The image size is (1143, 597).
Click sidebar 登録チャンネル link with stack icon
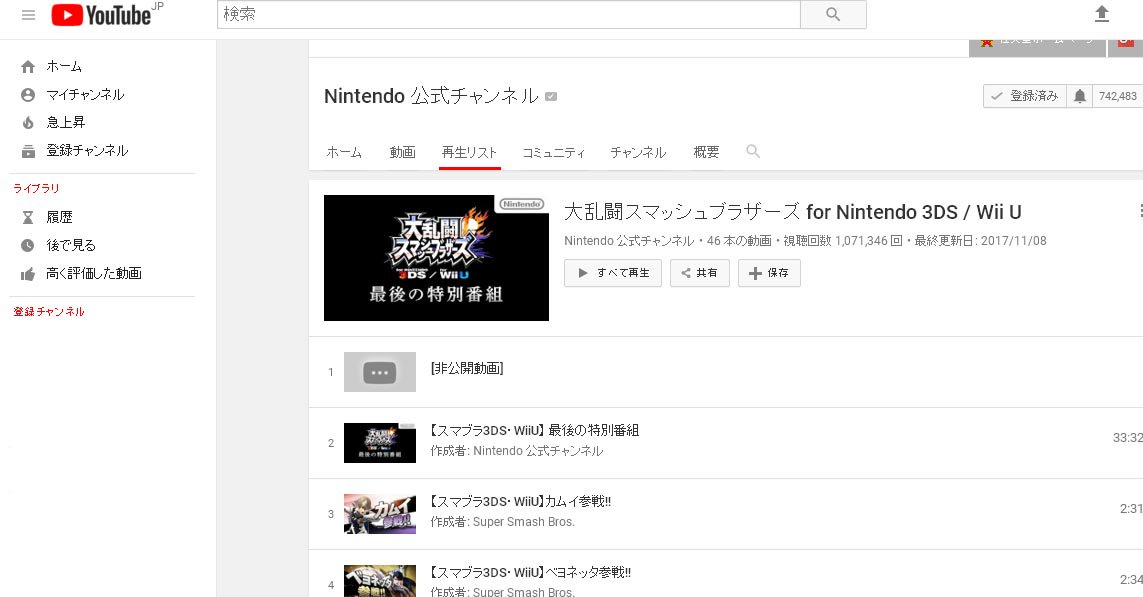click(x=87, y=151)
